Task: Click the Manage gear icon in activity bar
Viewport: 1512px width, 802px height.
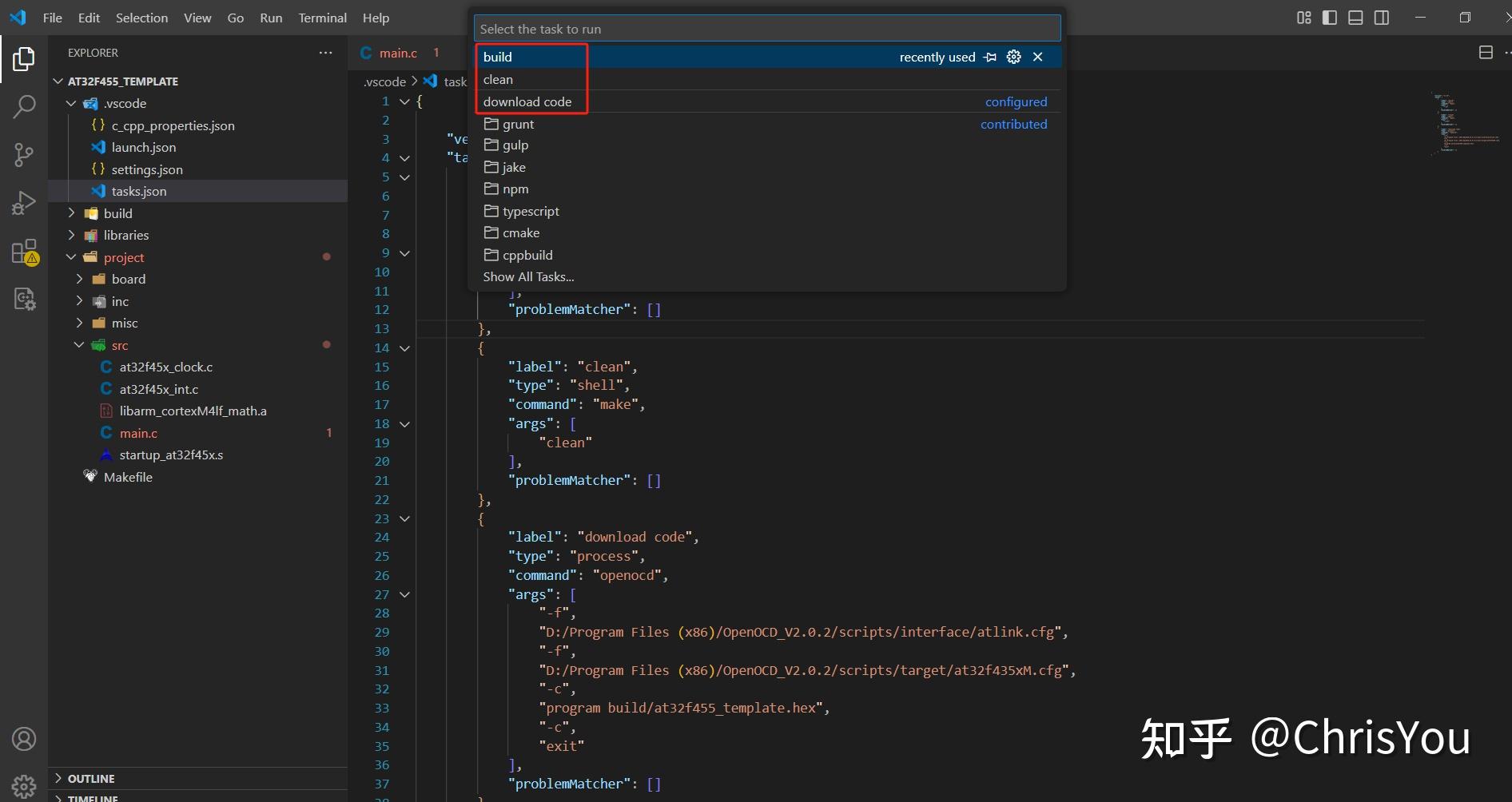Action: [24, 786]
